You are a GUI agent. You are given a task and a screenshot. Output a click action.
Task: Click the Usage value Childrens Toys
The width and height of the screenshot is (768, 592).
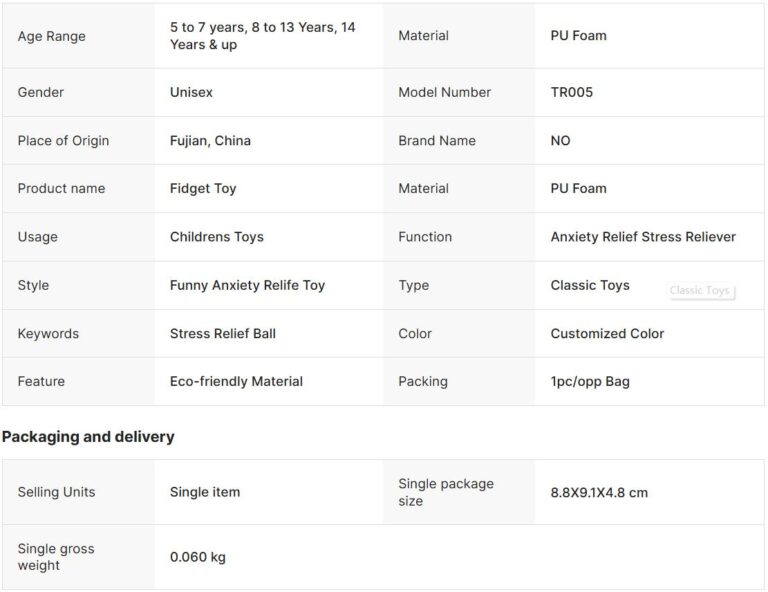219,237
